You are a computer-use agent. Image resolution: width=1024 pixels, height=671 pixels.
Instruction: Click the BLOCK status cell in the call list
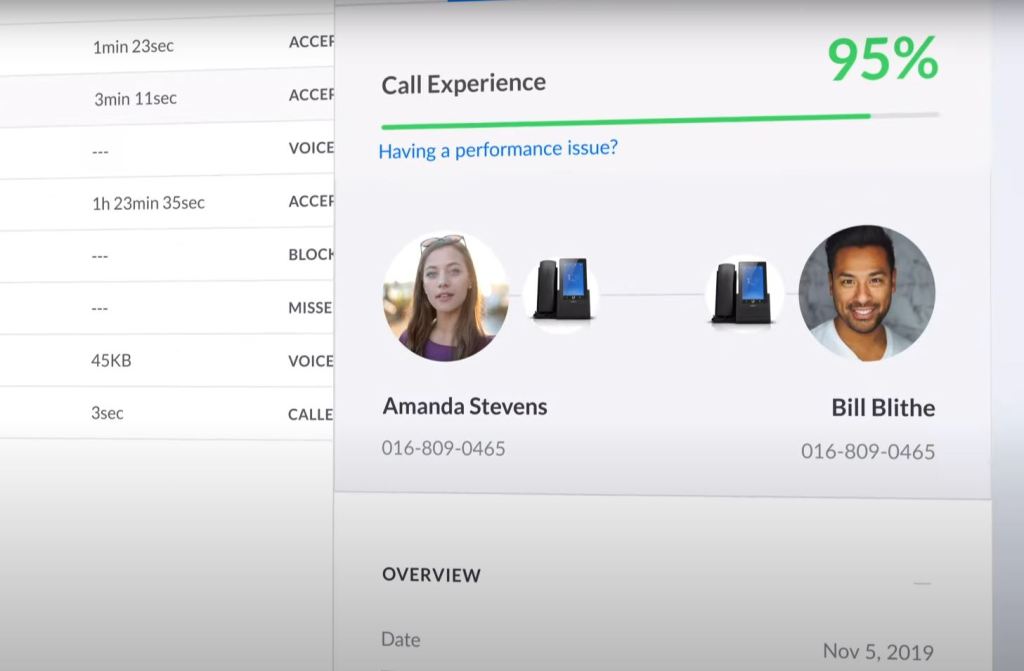pos(311,254)
